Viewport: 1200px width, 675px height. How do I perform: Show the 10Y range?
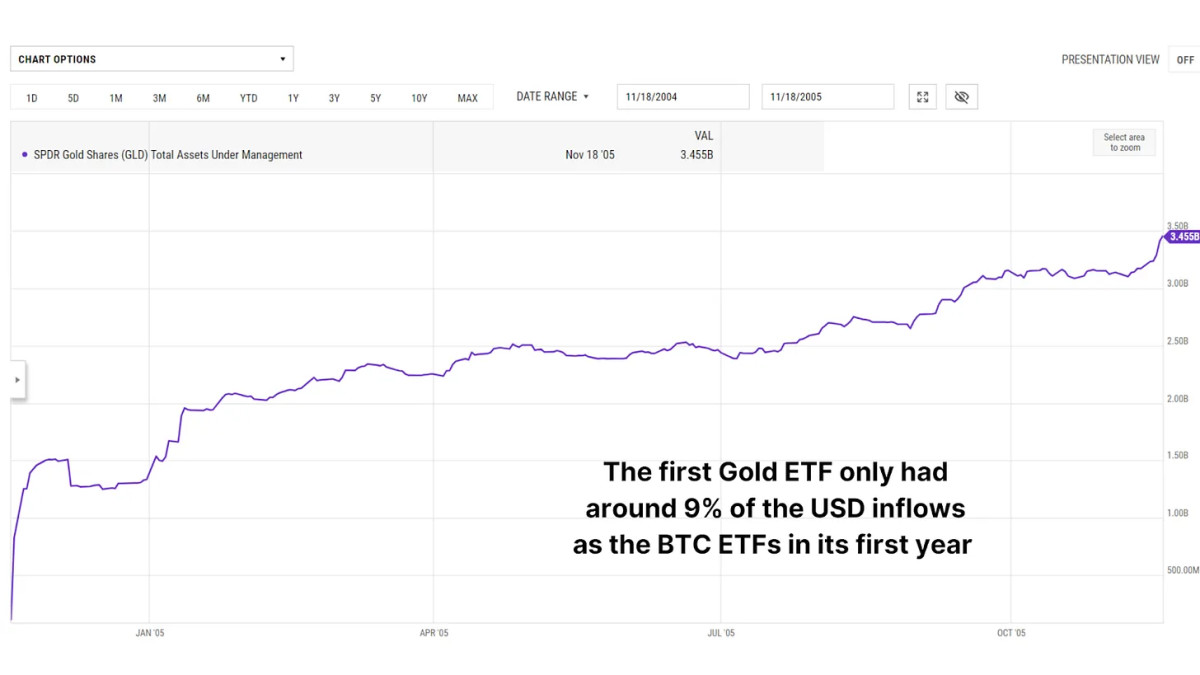tap(419, 98)
